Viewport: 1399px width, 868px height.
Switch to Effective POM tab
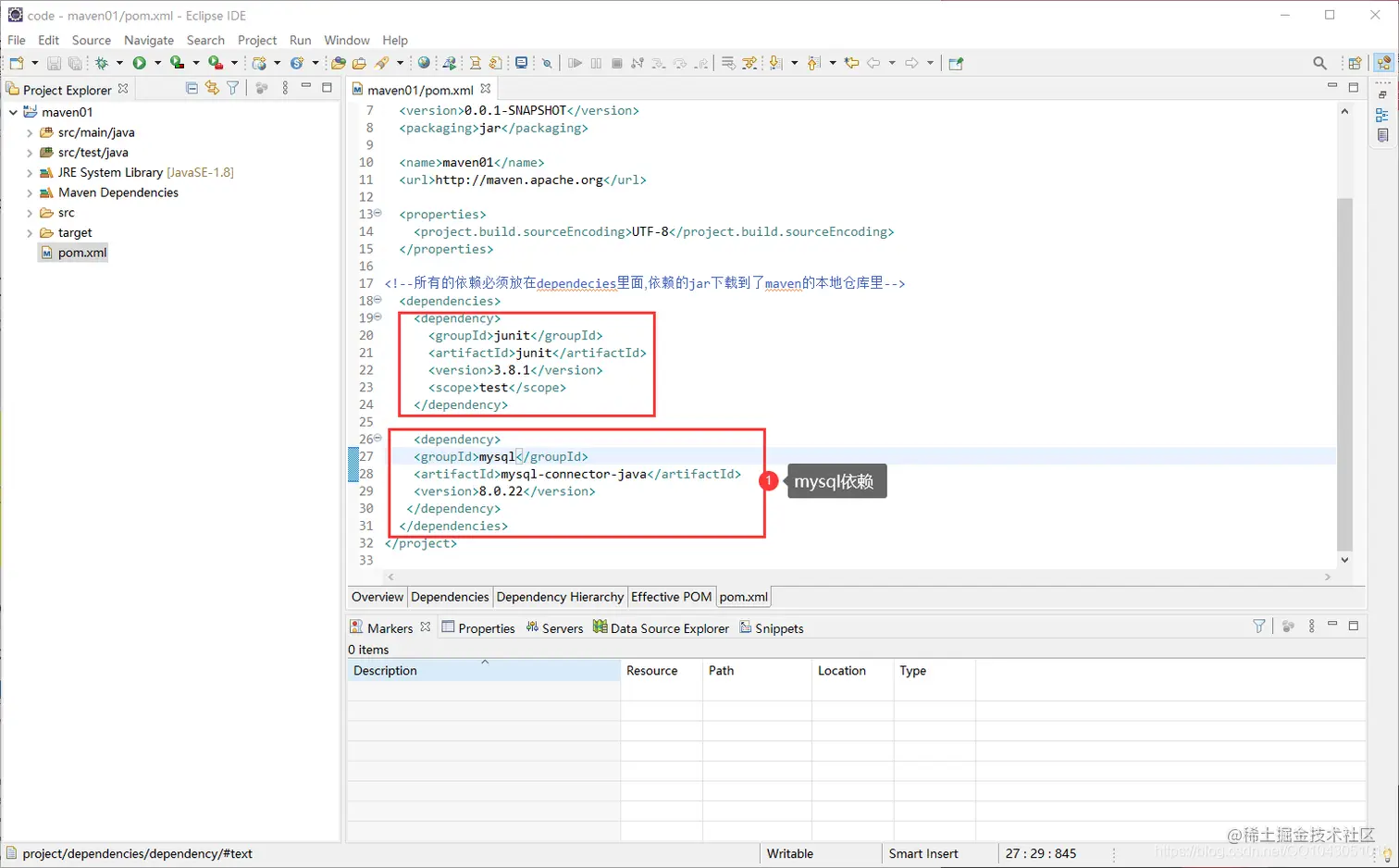point(672,597)
